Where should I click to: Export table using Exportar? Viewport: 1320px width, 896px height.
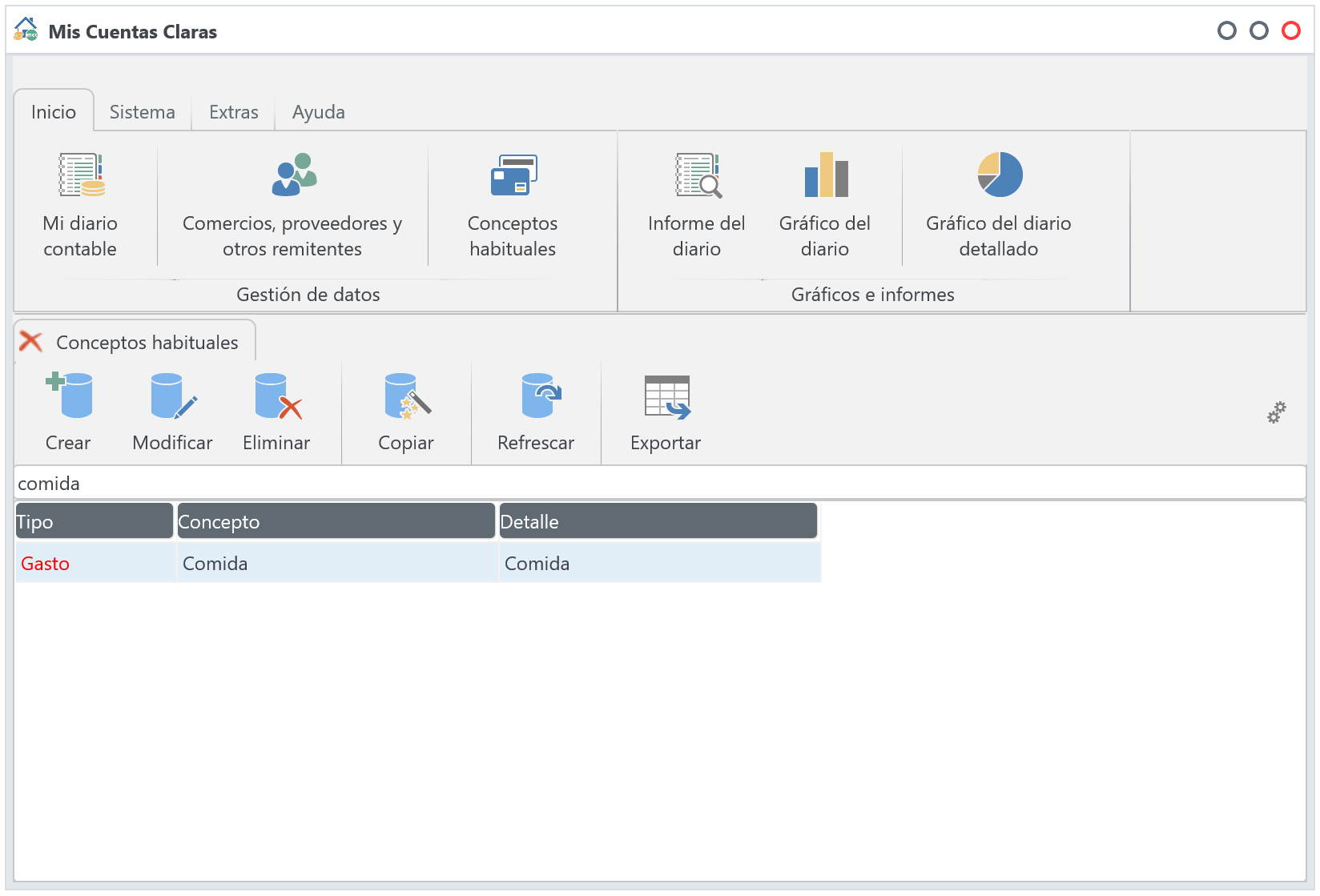(666, 412)
